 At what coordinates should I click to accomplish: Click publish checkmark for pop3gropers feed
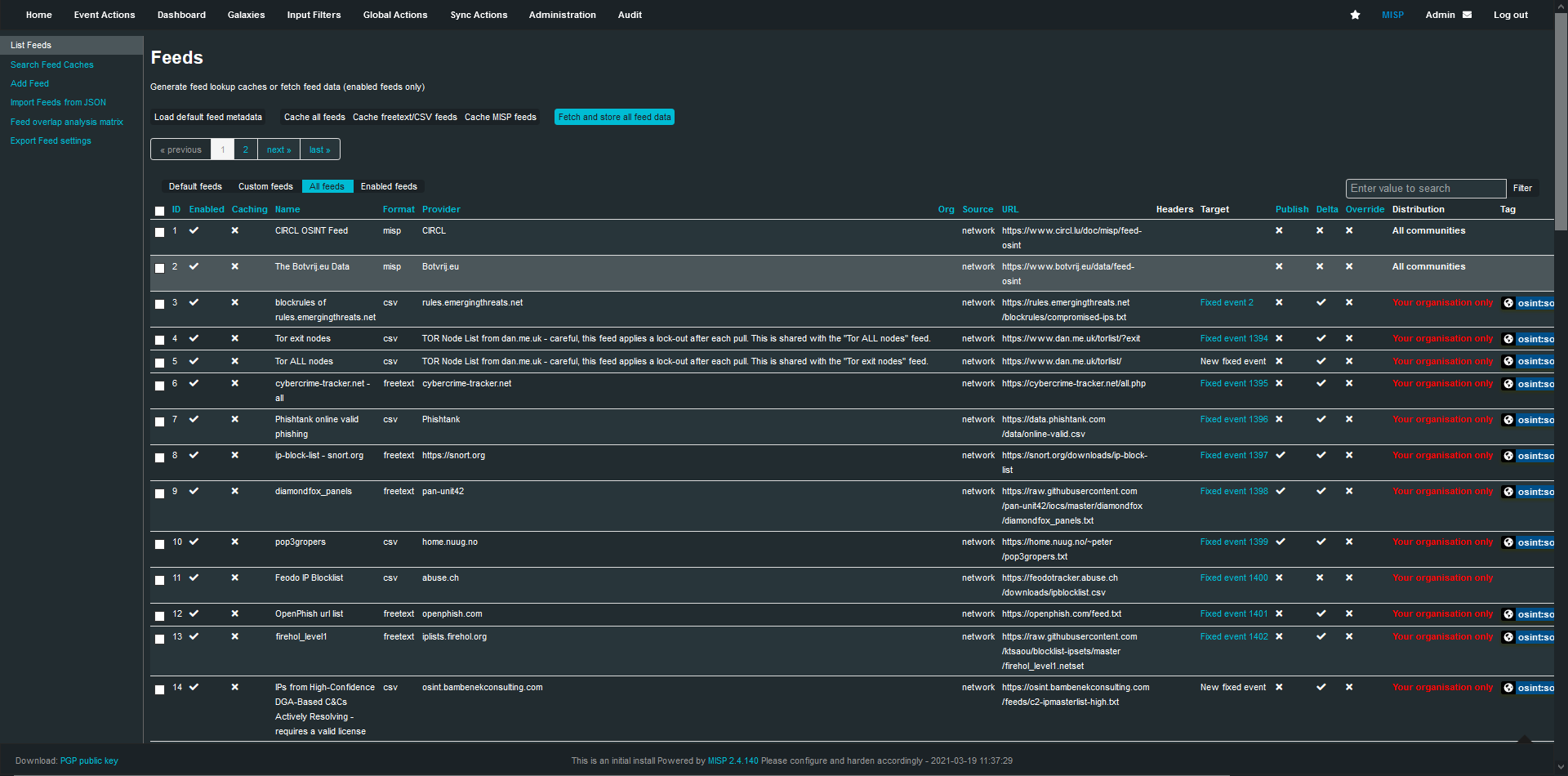pyautogui.click(x=1281, y=542)
